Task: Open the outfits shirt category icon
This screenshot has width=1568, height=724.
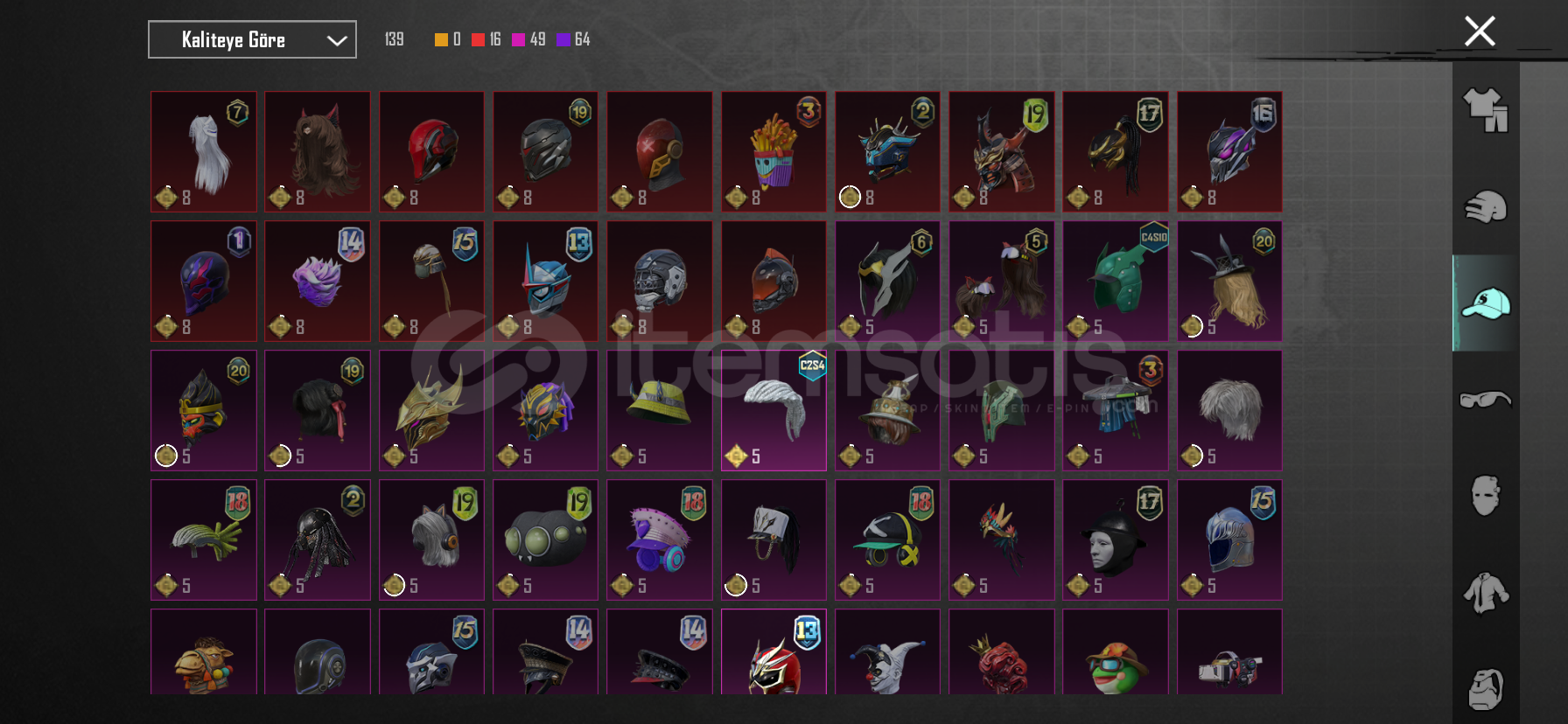Action: click(1486, 110)
